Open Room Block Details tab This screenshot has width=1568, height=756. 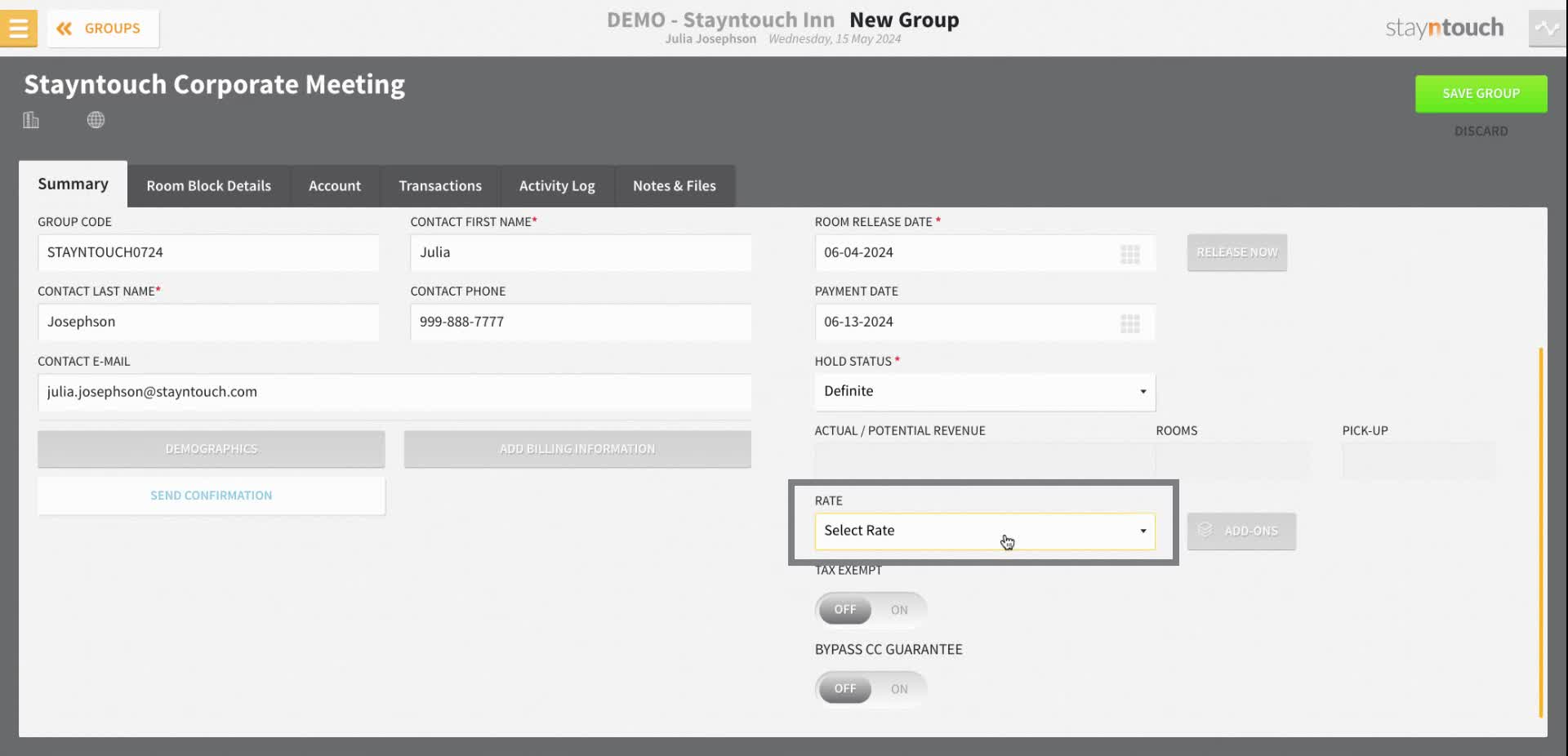click(x=208, y=186)
